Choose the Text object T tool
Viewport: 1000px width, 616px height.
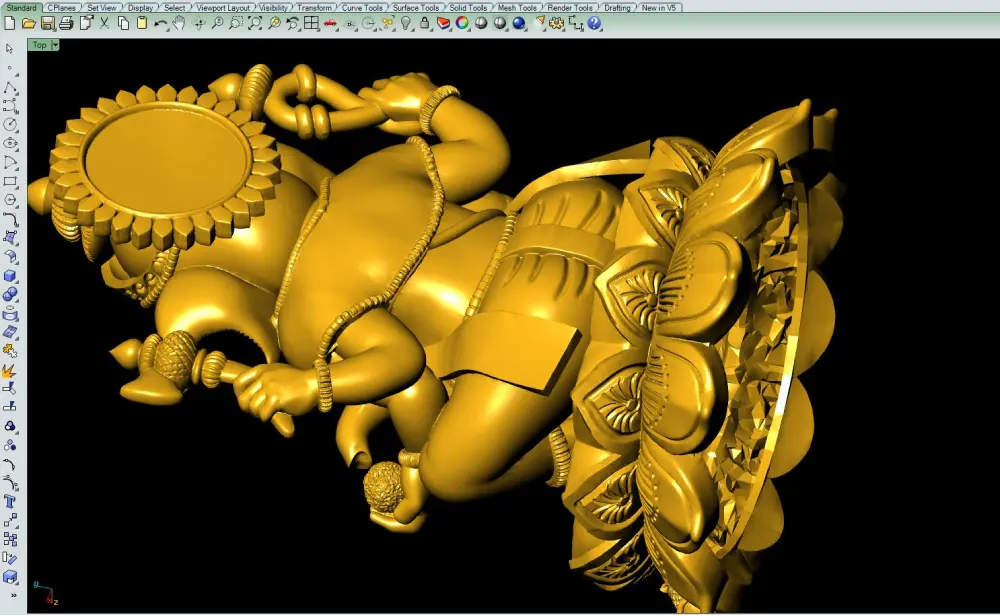click(10, 502)
